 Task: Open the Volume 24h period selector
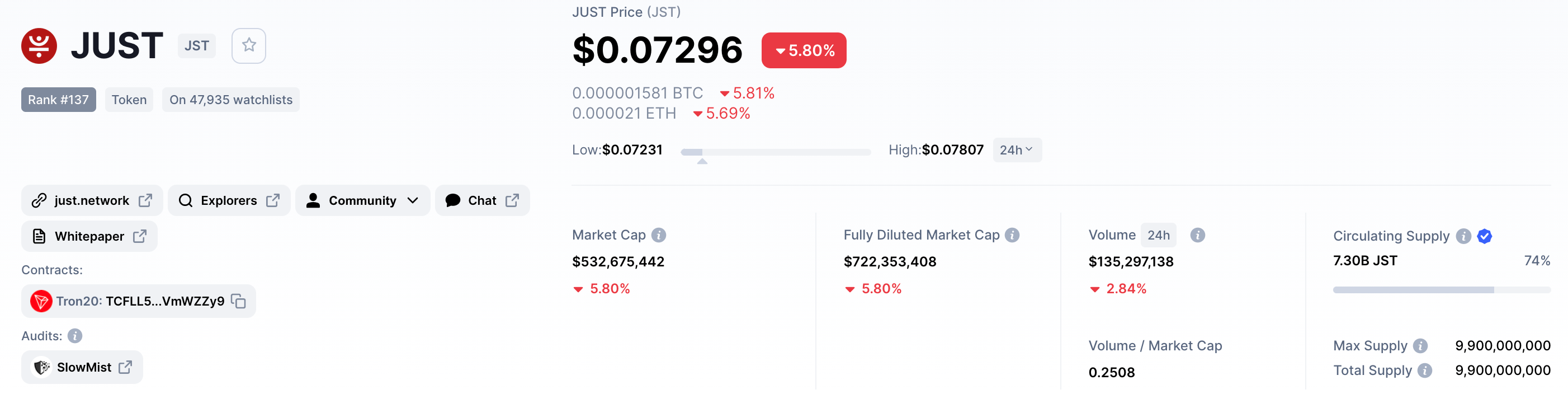1158,235
